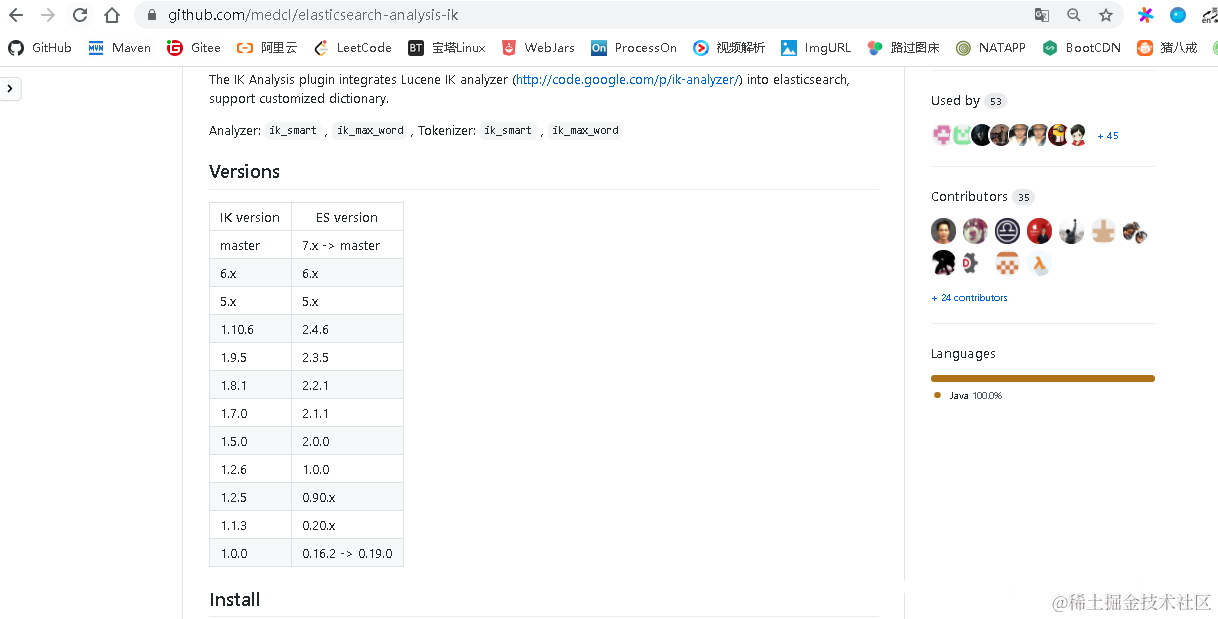Open the ImgURL bookmark
The width and height of the screenshot is (1218, 619).
816,47
